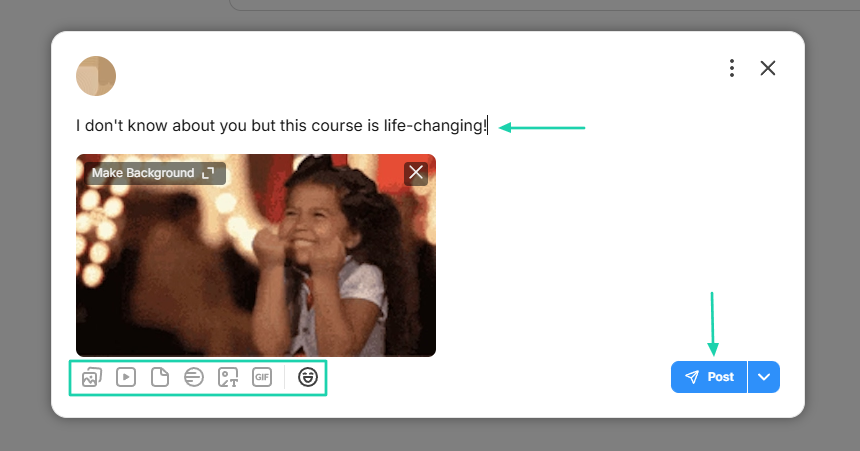Viewport: 860px width, 451px height.
Task: Expand the Post options dropdown arrow
Action: click(764, 377)
